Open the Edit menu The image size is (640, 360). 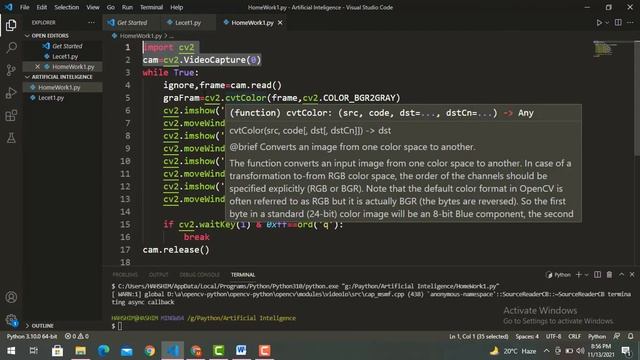pyautogui.click(x=42, y=7)
